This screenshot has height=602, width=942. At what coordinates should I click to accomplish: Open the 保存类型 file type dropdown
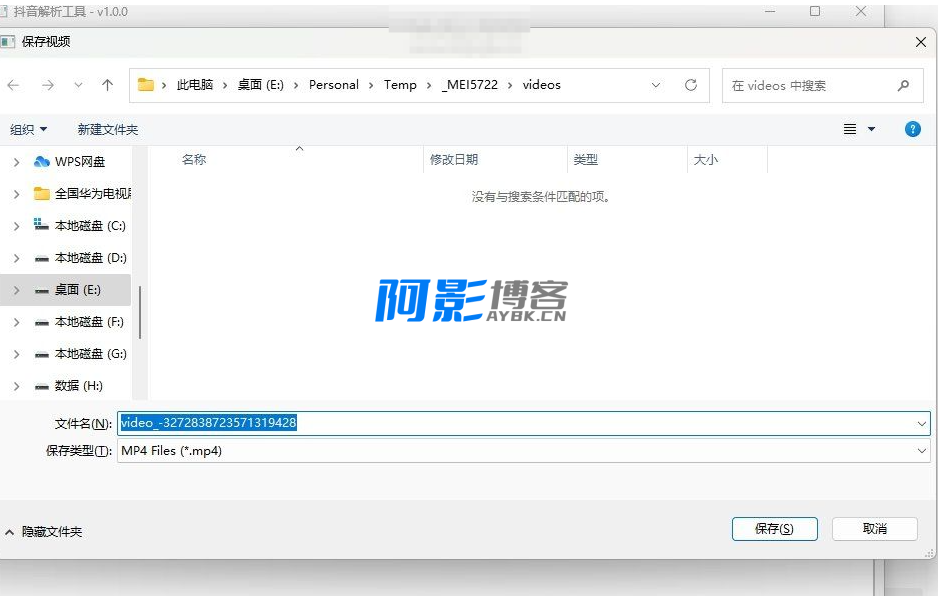pos(921,451)
